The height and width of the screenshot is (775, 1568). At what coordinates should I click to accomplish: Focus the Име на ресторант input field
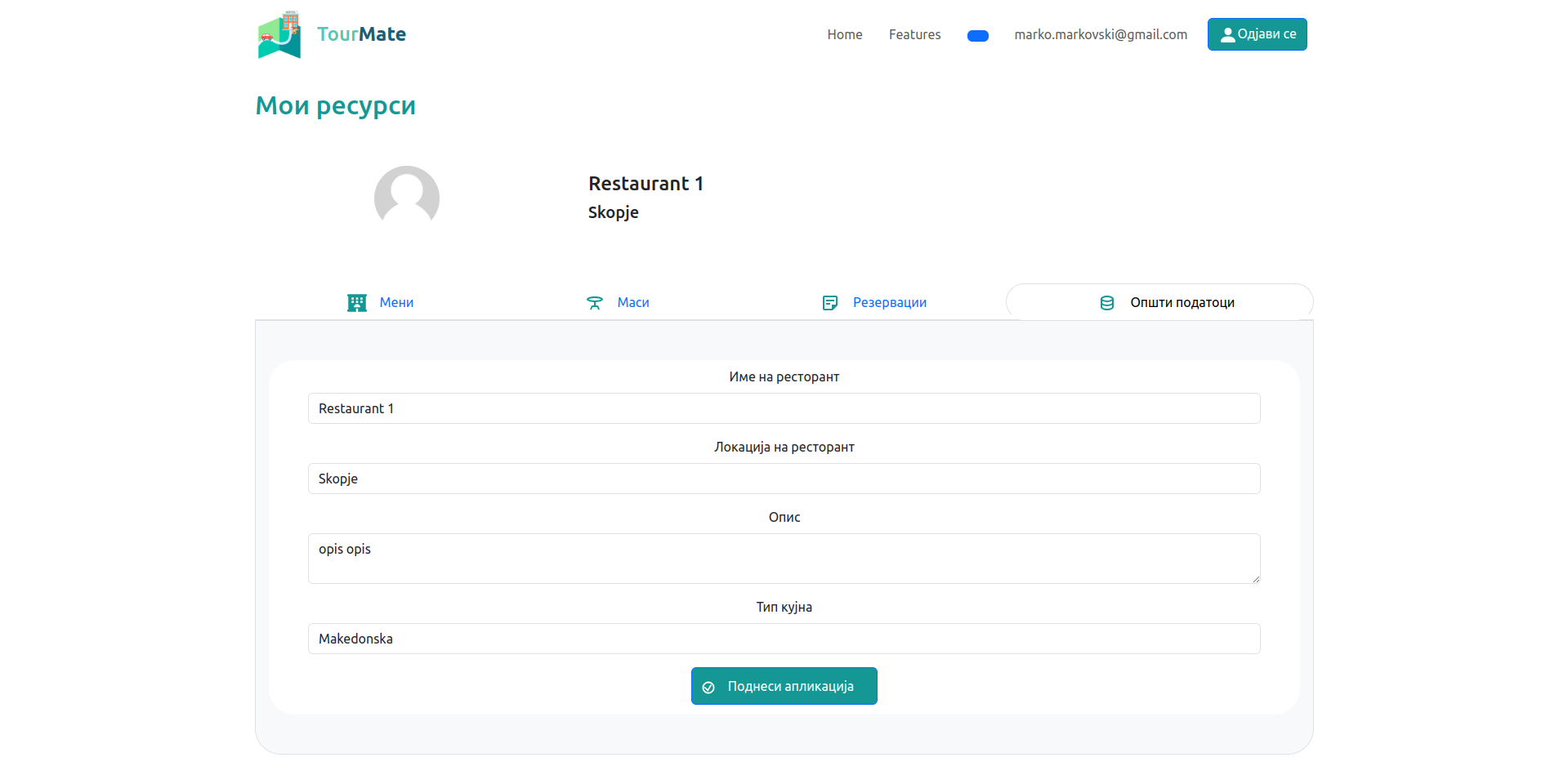[x=784, y=408]
